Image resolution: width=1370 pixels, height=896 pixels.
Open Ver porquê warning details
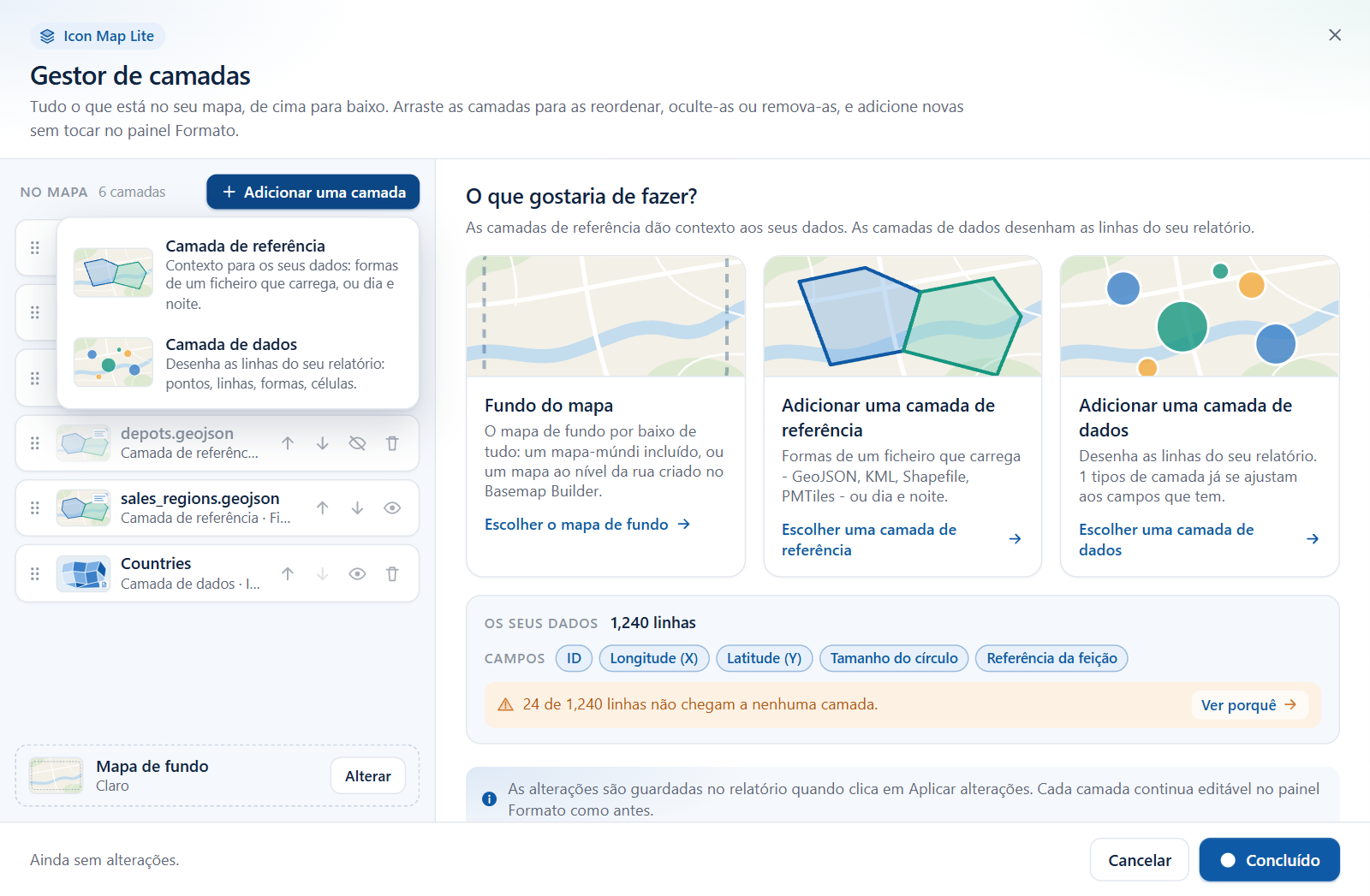click(1249, 705)
